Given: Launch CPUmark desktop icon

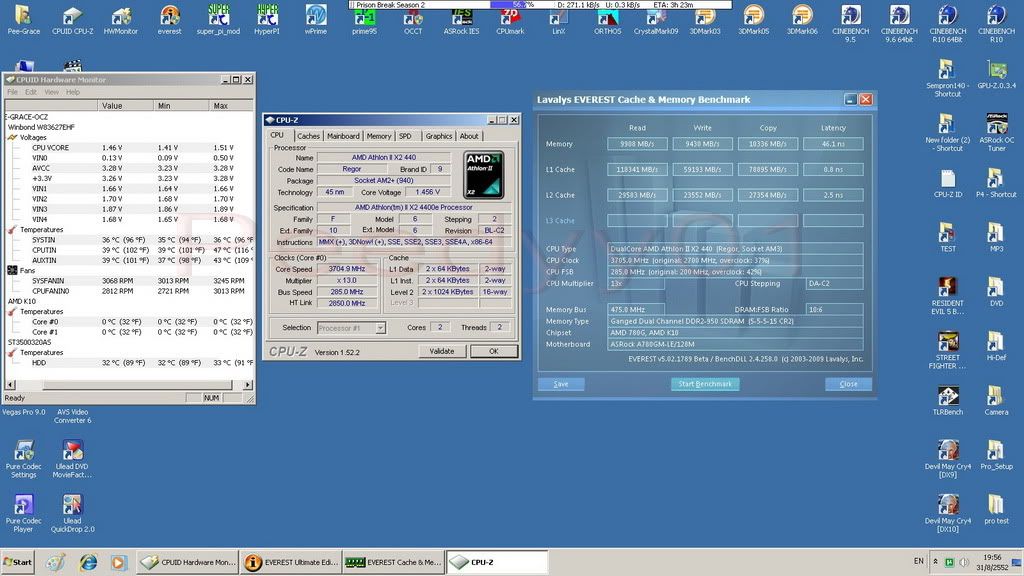Looking at the screenshot, I should coord(510,22).
